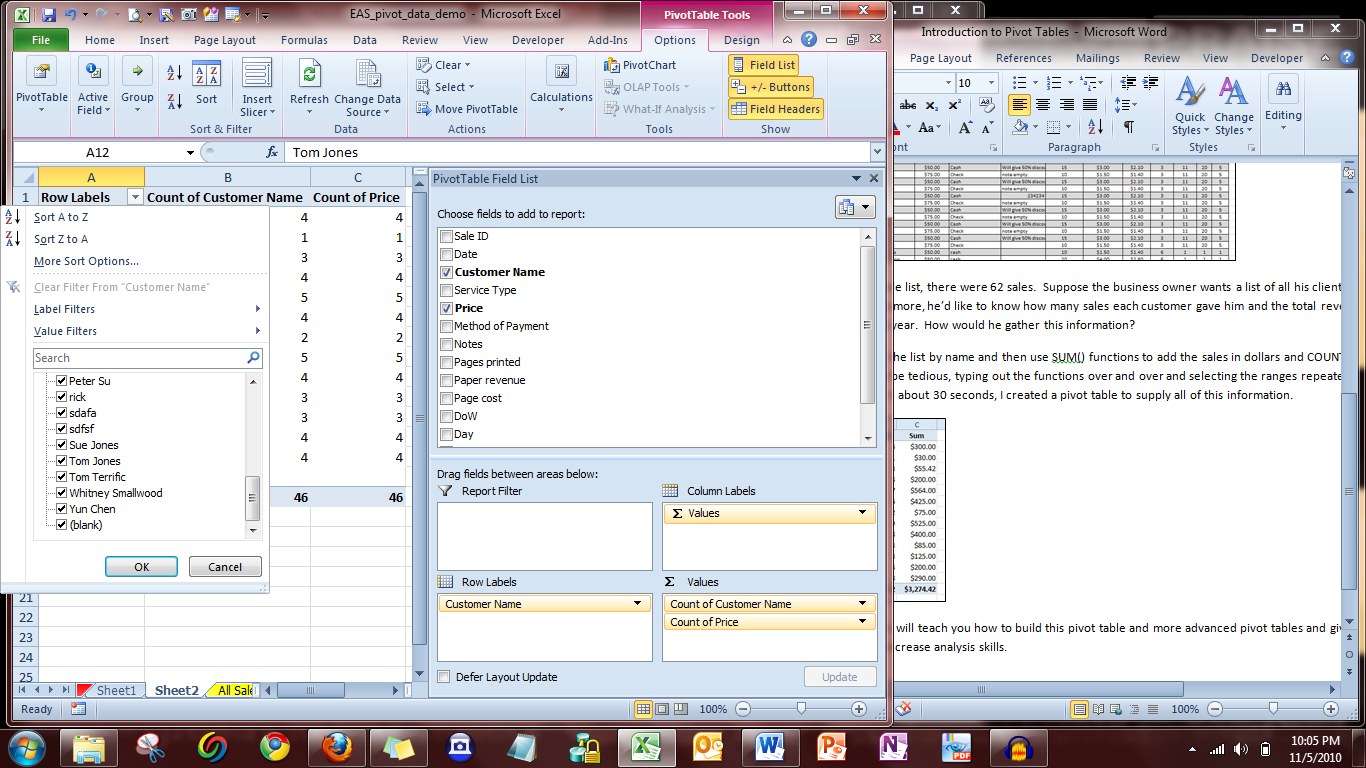Enable the Defer Layout Update checkbox
This screenshot has width=1366, height=768.
point(444,677)
